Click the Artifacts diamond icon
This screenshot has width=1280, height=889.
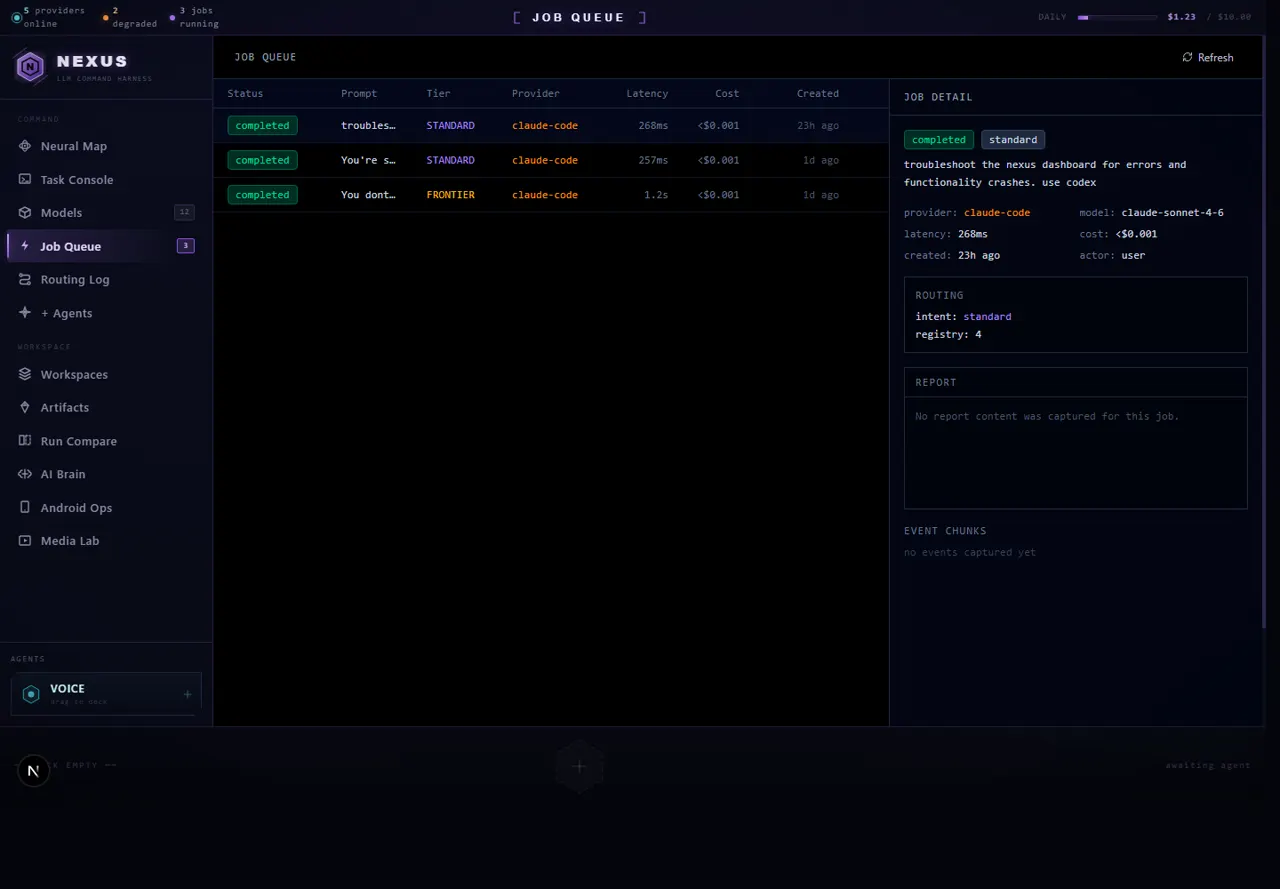coord(25,408)
